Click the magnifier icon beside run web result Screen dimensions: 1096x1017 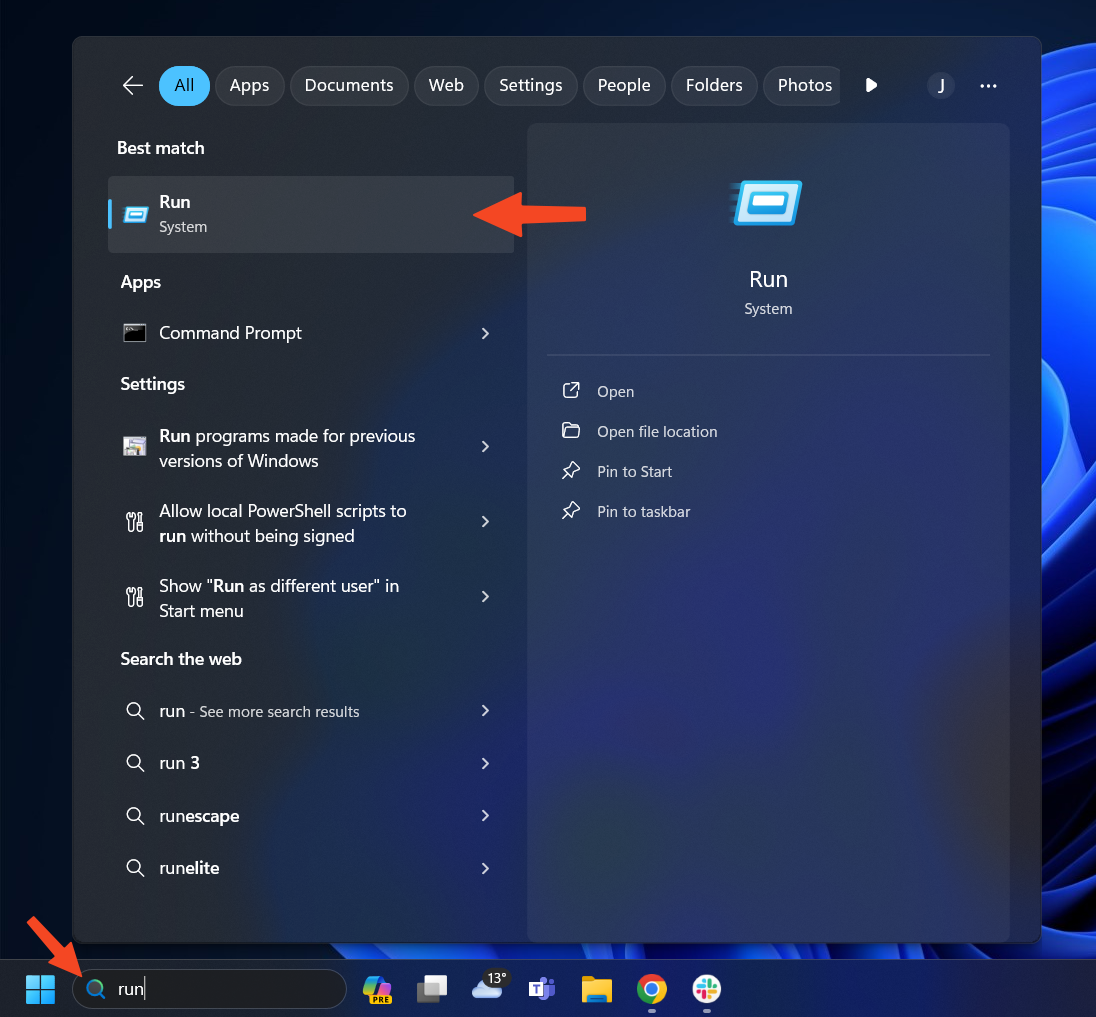pyautogui.click(x=135, y=711)
